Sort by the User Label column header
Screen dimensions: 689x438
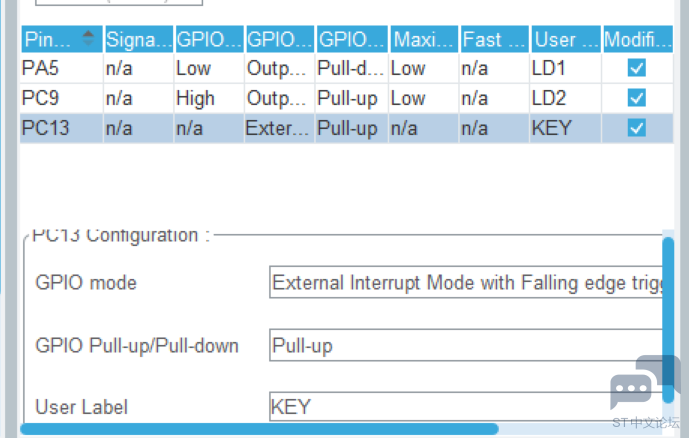(566, 39)
